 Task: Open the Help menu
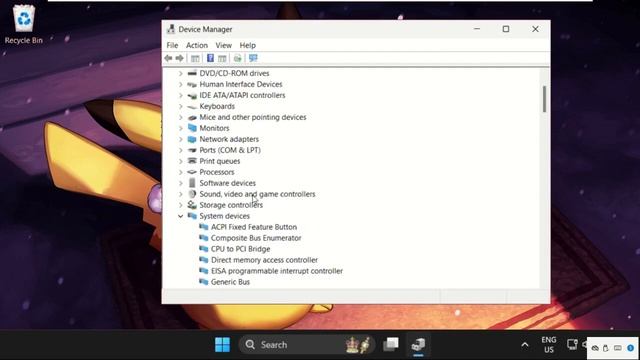coord(247,45)
